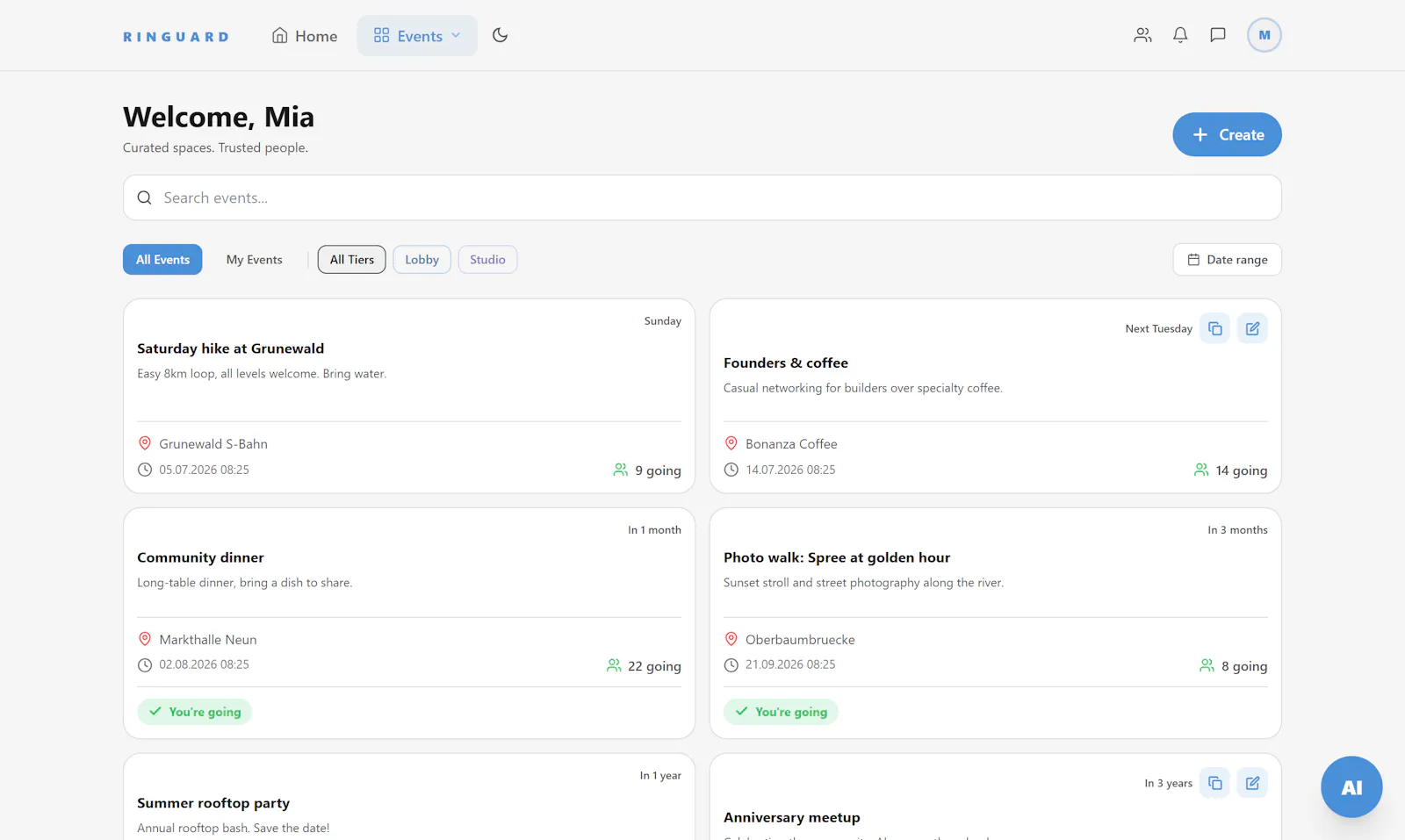Toggle dark mode with moon icon
Image resolution: width=1405 pixels, height=840 pixels.
501,35
